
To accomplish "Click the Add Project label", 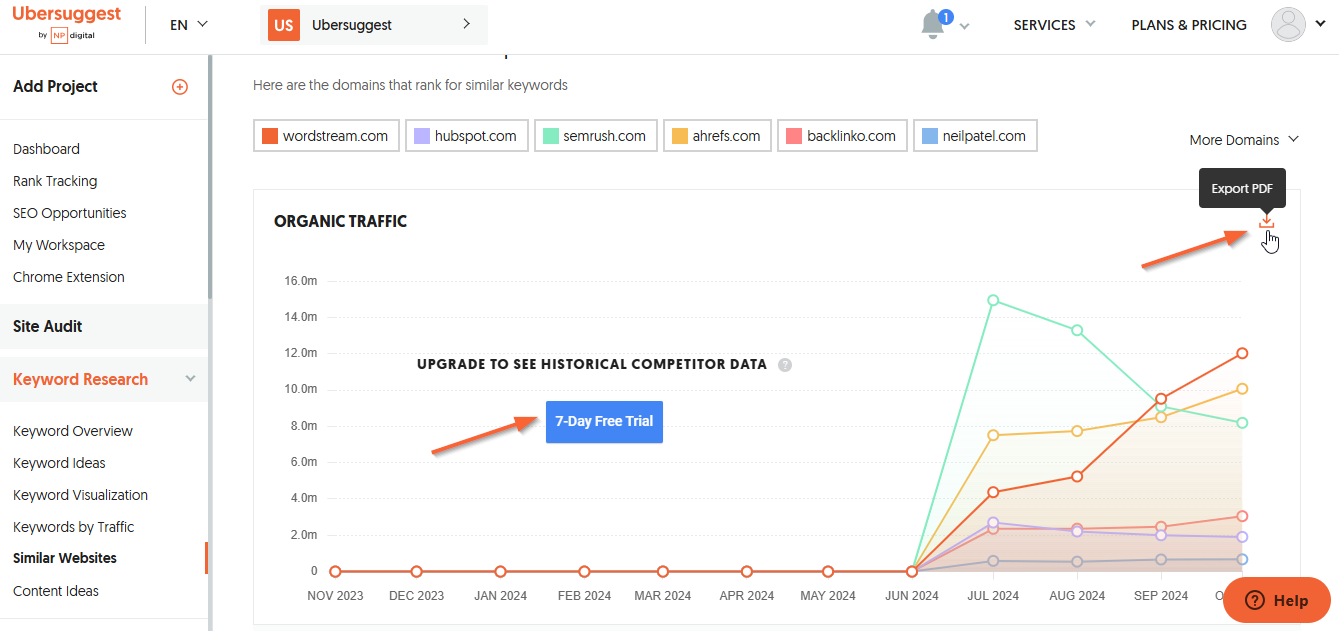I will 55,86.
